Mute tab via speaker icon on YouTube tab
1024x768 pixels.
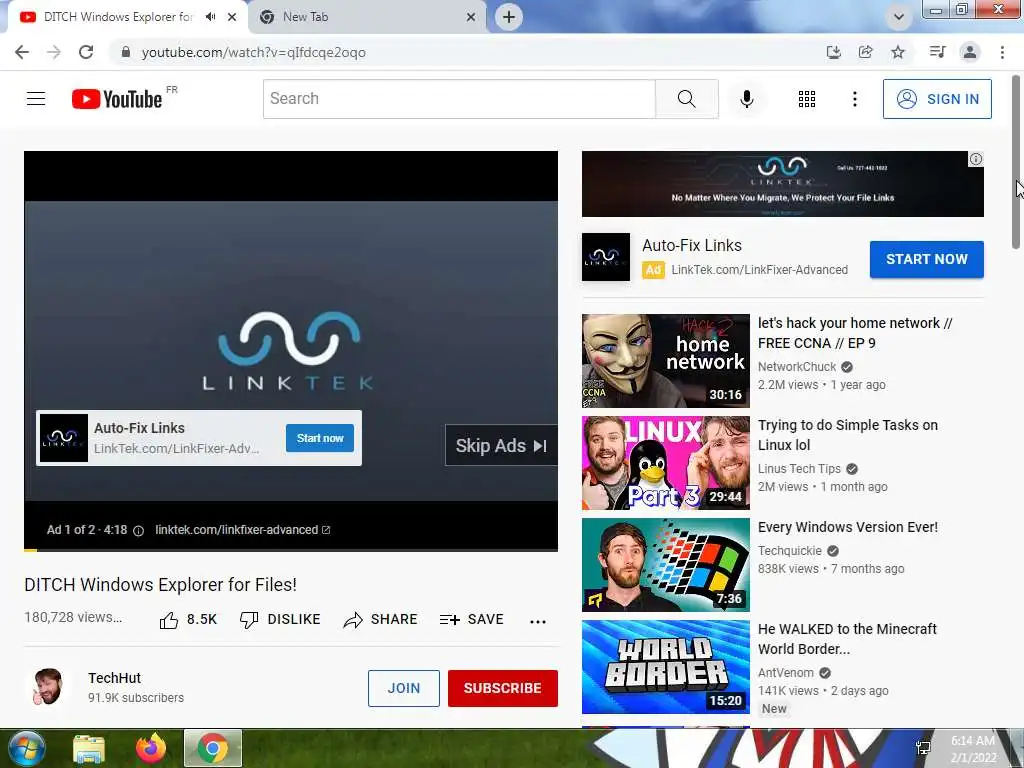(x=210, y=17)
